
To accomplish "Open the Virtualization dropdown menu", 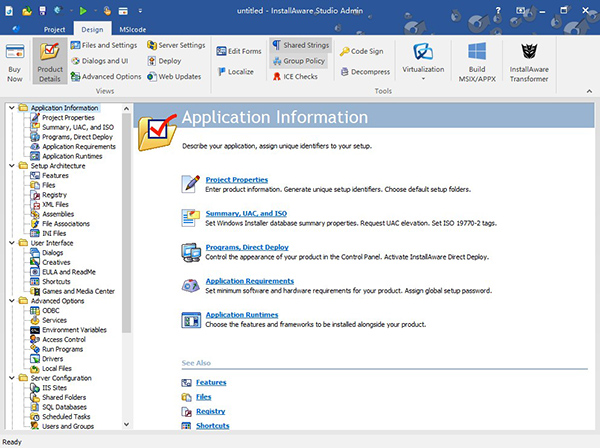I will 423,77.
